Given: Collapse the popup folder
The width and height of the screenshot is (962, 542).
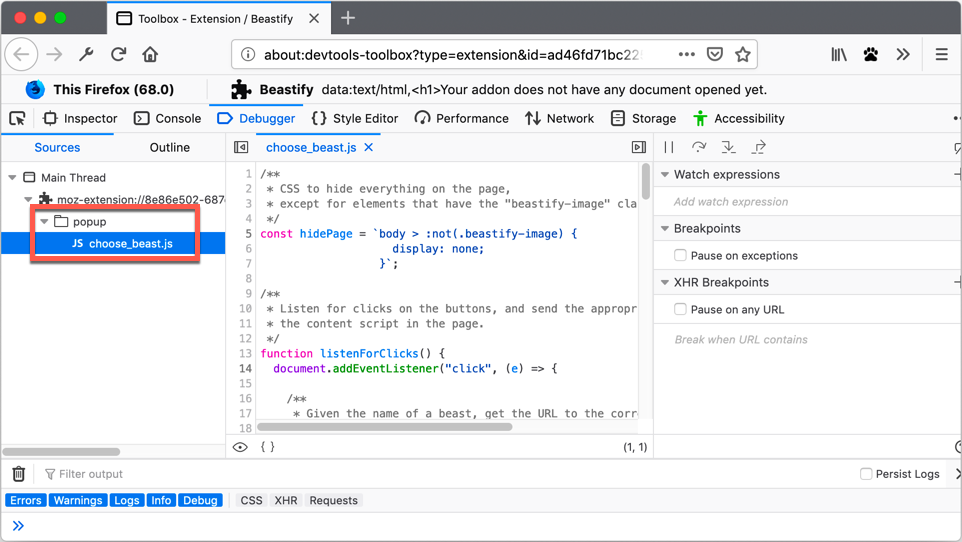Looking at the screenshot, I should click(44, 222).
